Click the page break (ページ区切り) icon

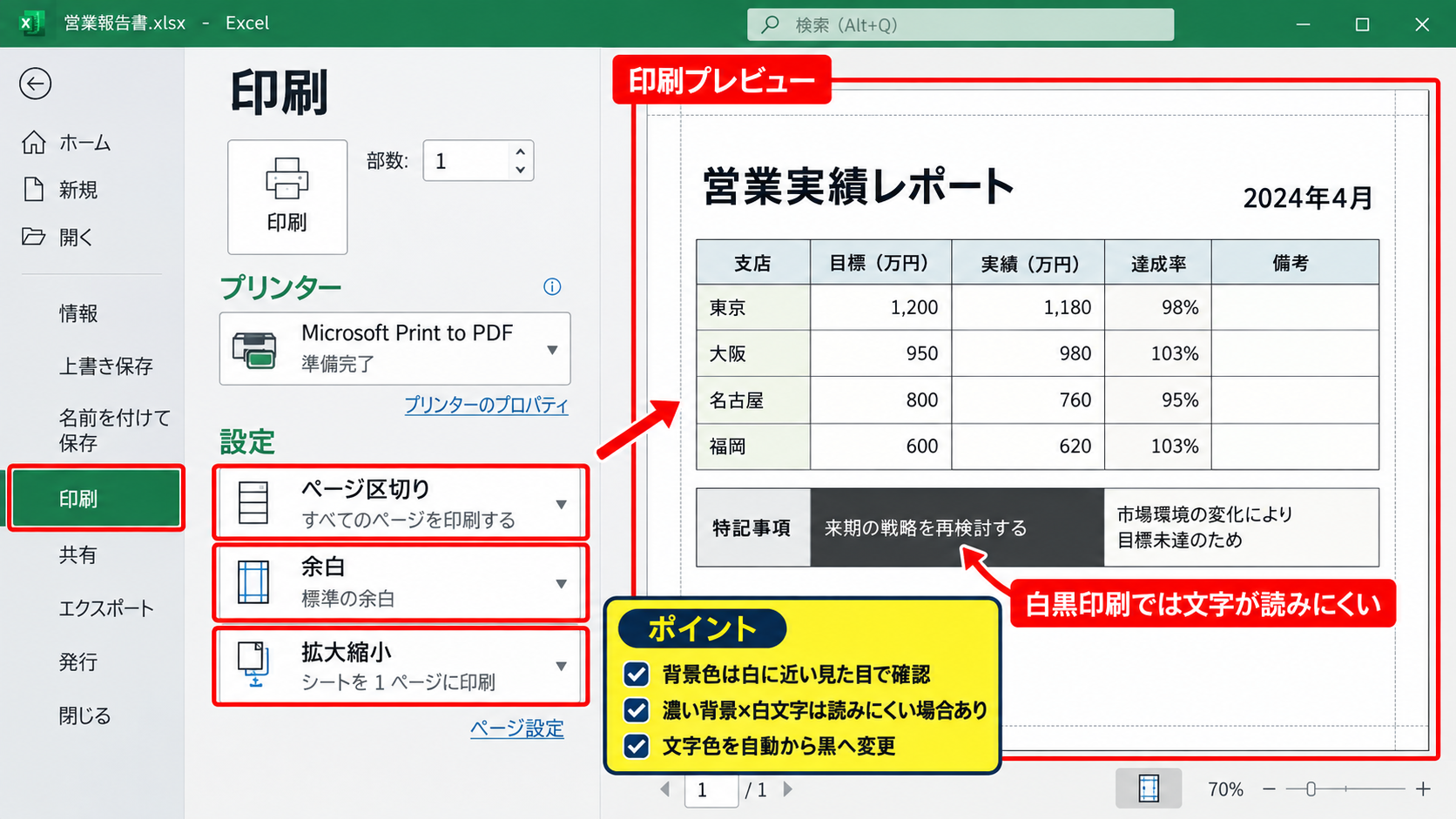pyautogui.click(x=253, y=503)
